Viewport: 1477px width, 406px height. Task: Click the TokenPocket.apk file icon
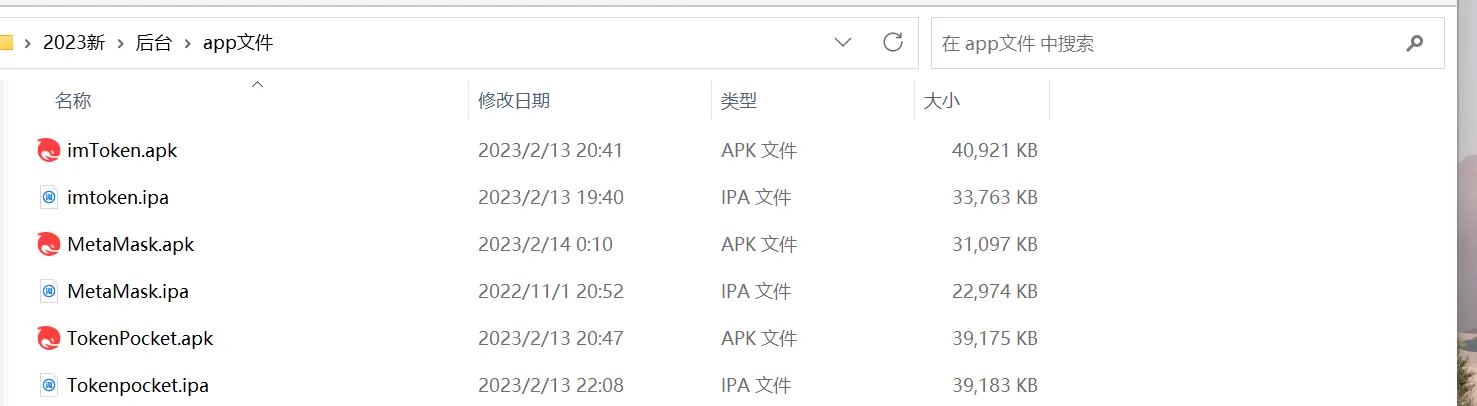pyautogui.click(x=48, y=339)
